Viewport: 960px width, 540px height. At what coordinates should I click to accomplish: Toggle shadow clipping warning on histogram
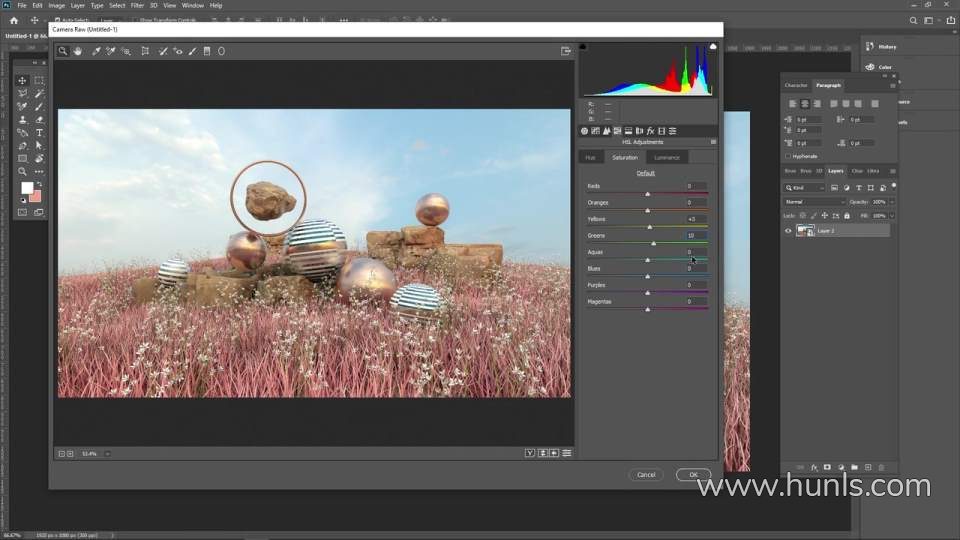584,47
